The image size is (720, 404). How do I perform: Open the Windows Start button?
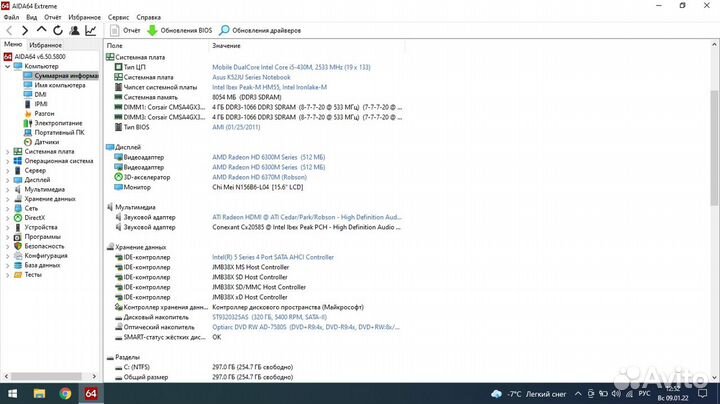12,393
